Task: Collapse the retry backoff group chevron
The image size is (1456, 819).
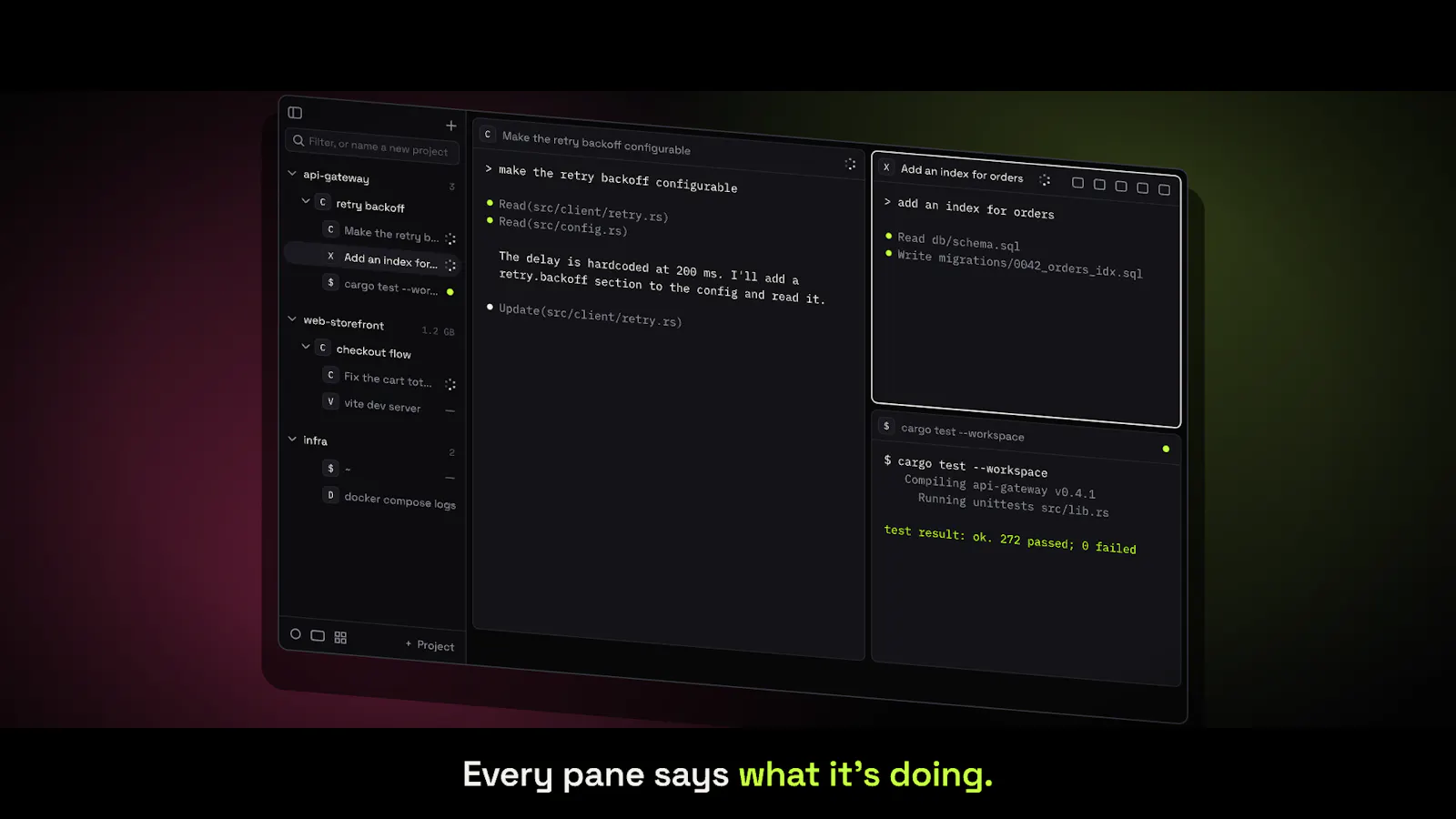Action: click(x=306, y=200)
